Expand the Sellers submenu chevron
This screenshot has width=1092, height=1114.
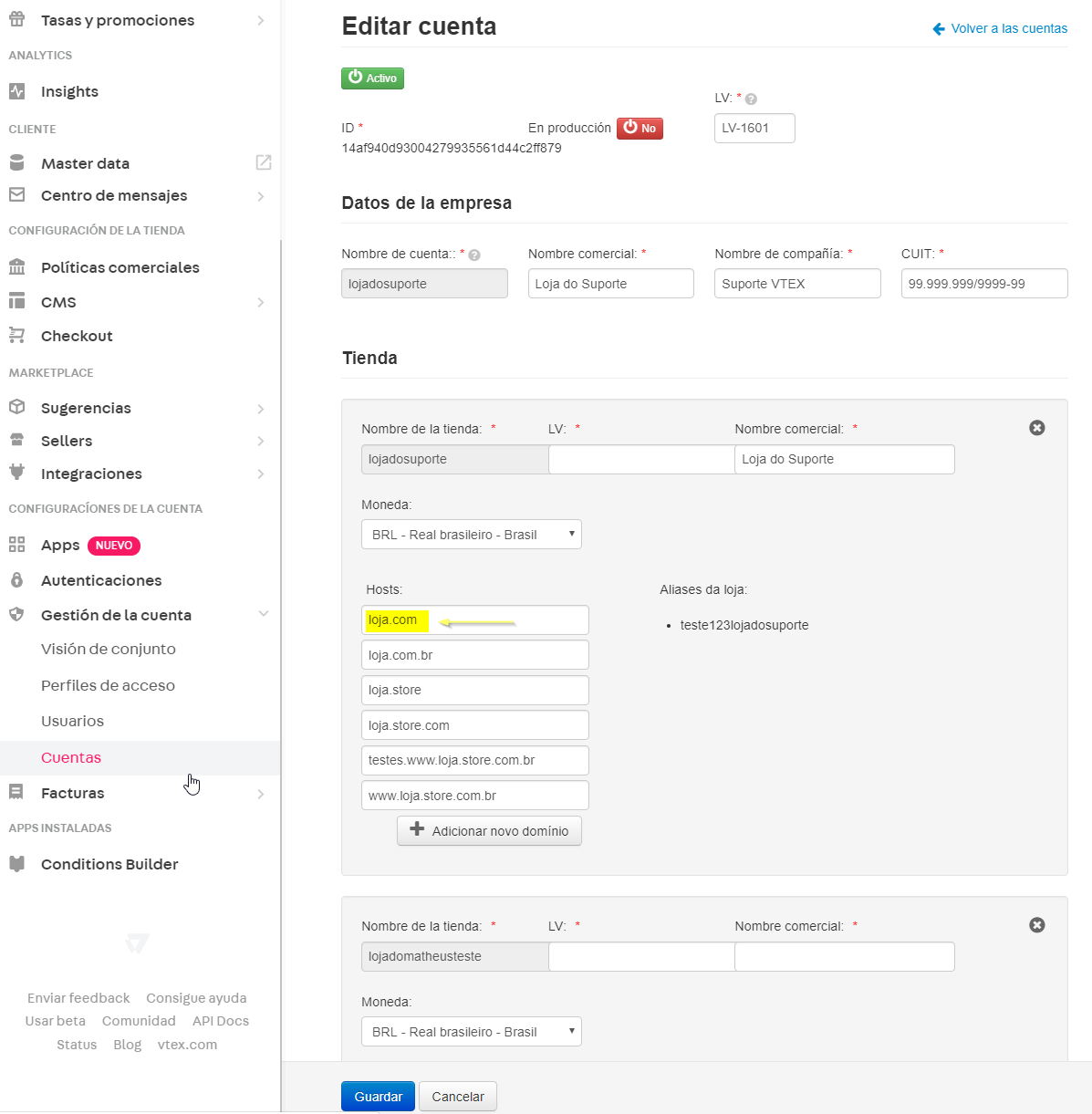click(261, 441)
